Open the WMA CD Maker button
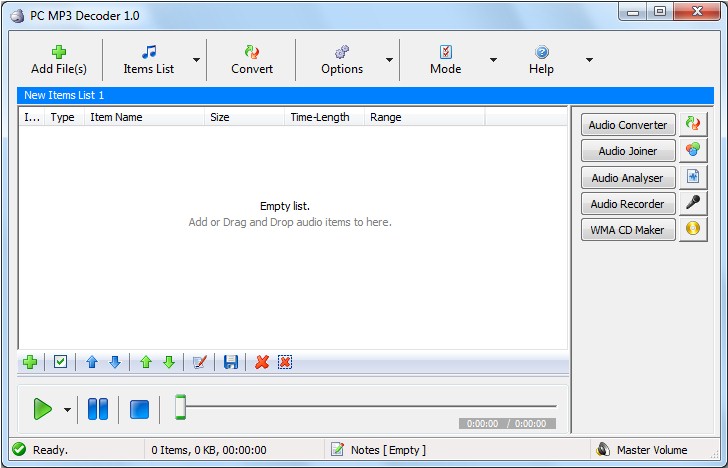 [628, 230]
